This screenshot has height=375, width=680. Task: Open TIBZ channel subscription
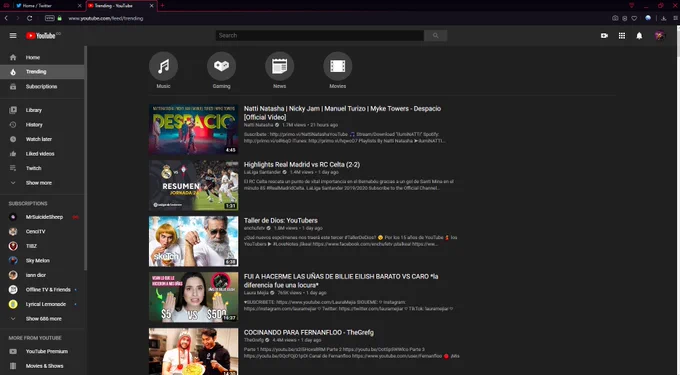(x=42, y=246)
